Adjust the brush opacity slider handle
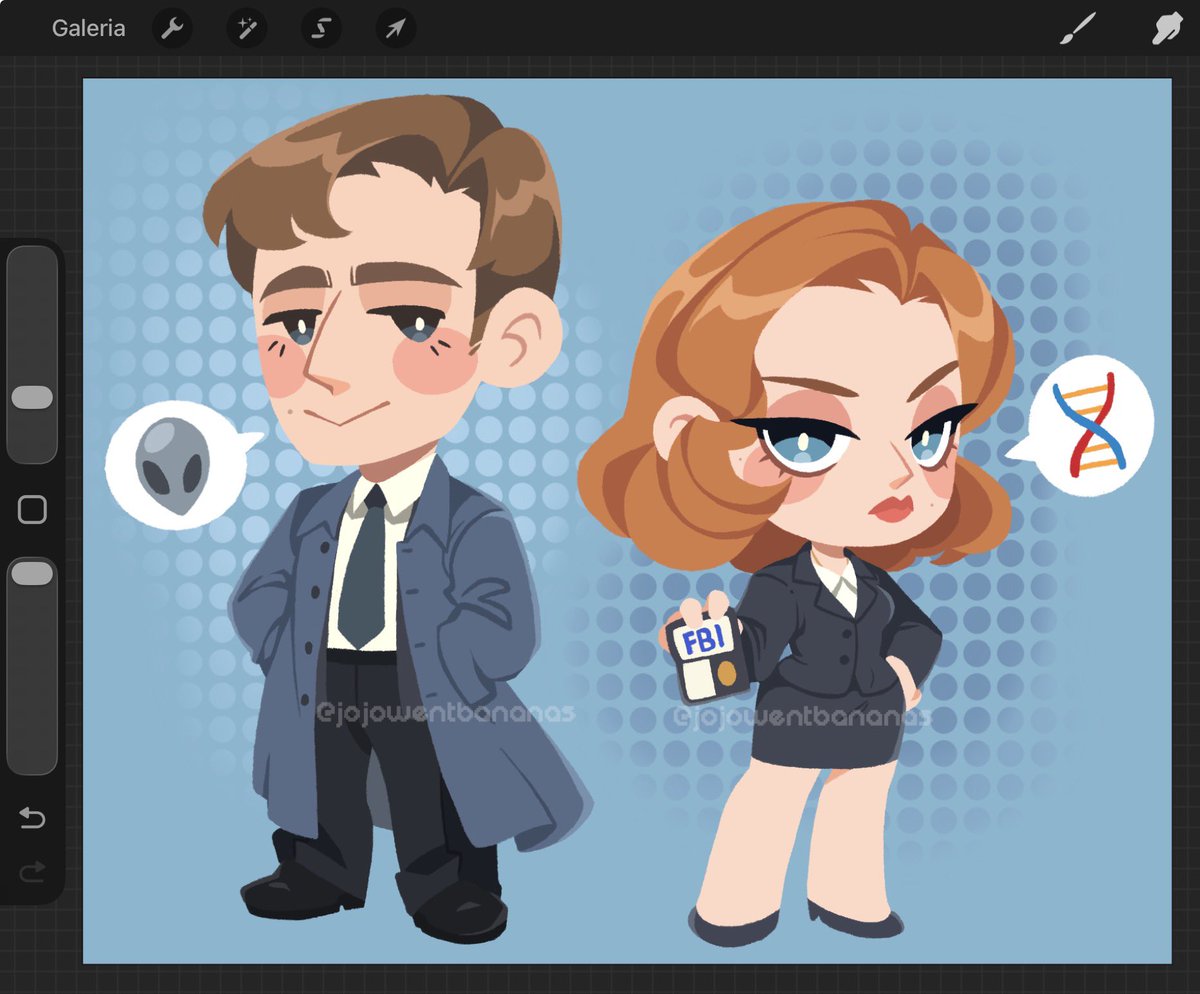The width and height of the screenshot is (1200, 994). (32, 573)
